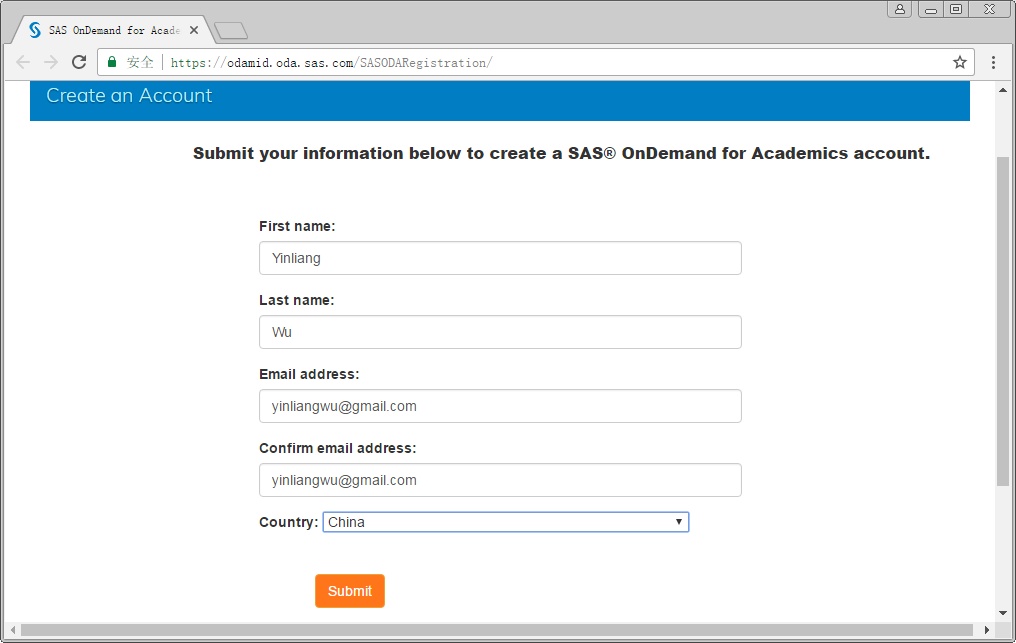Click the Email address field
The height and width of the screenshot is (643, 1016).
(500, 406)
